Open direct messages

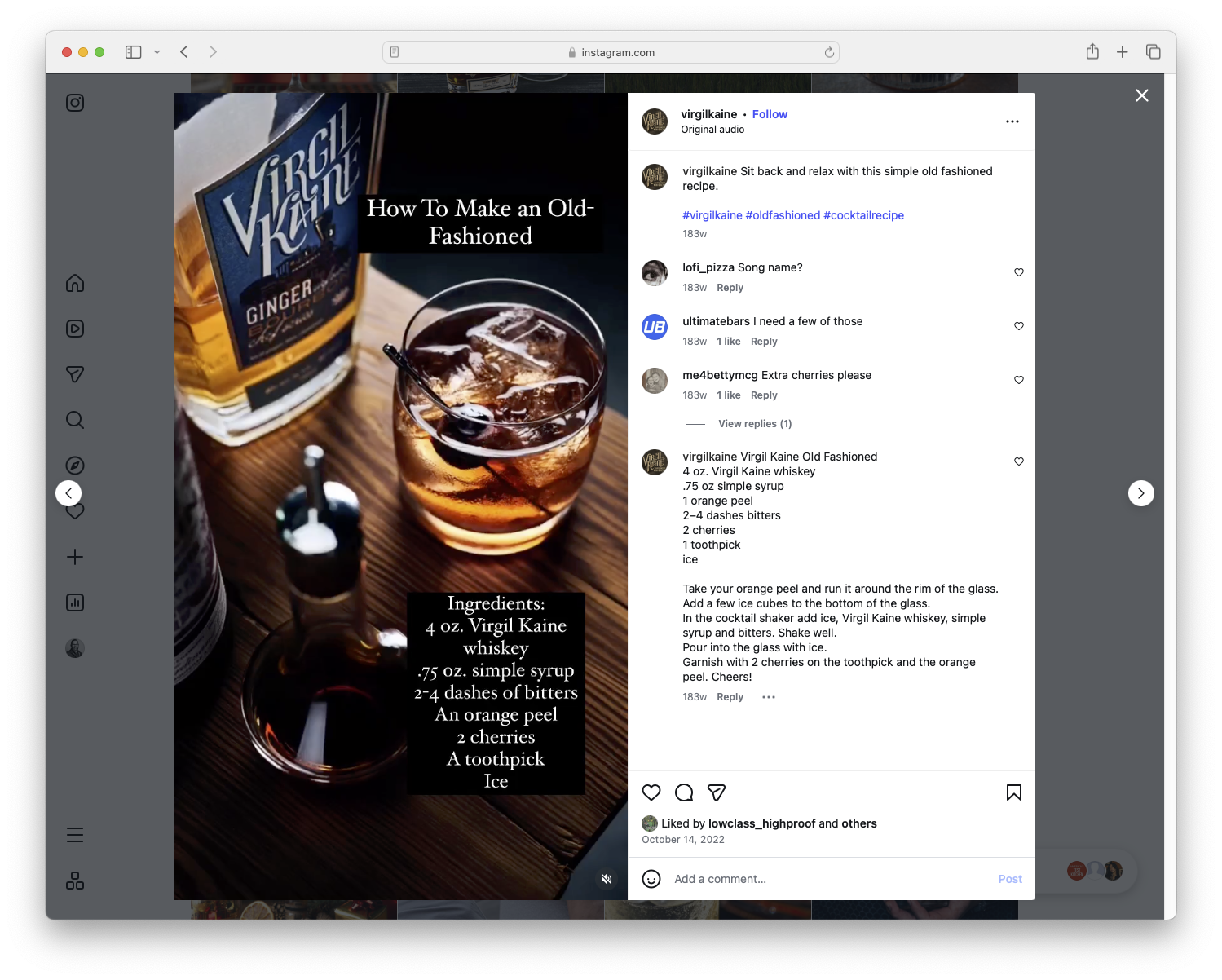click(74, 374)
